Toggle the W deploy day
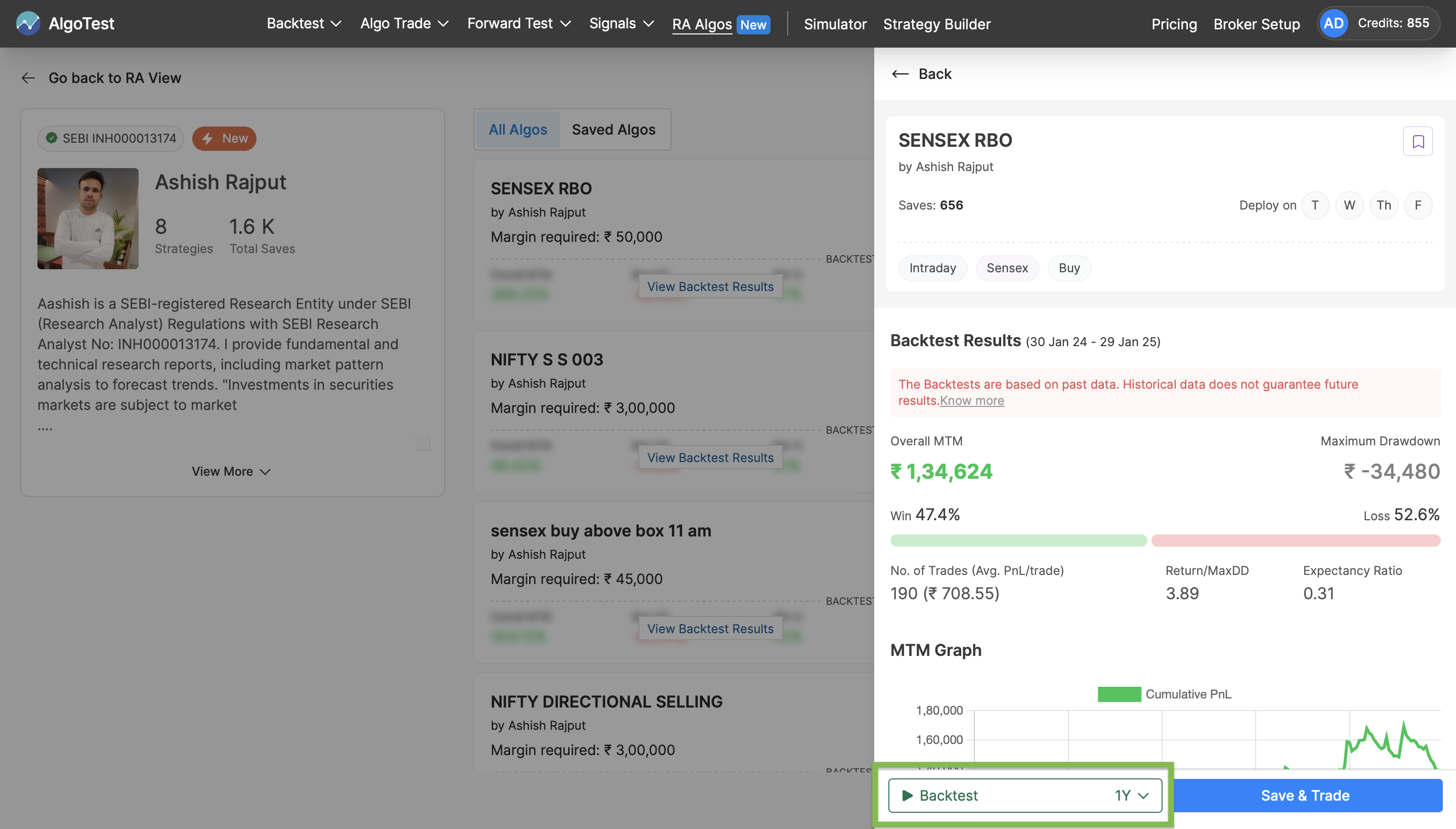 [1350, 205]
